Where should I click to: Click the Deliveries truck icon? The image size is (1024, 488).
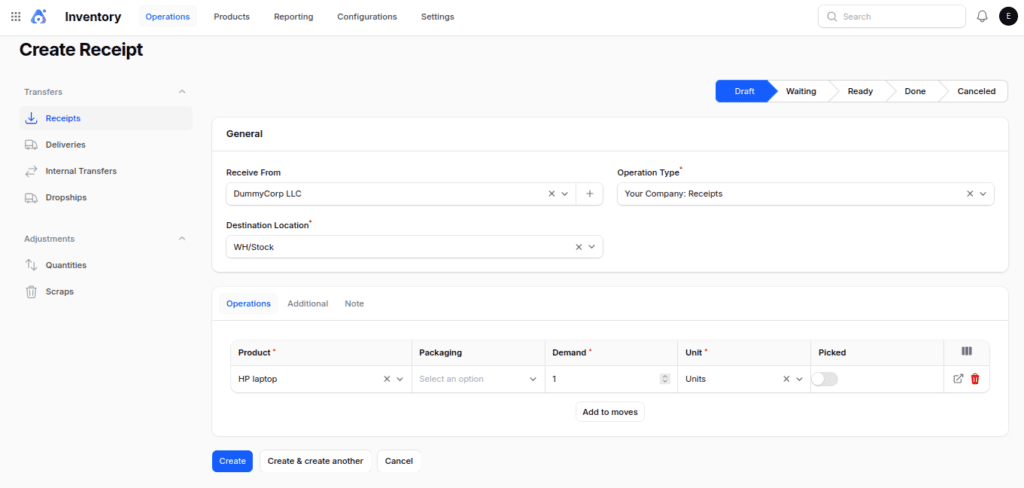tap(31, 144)
